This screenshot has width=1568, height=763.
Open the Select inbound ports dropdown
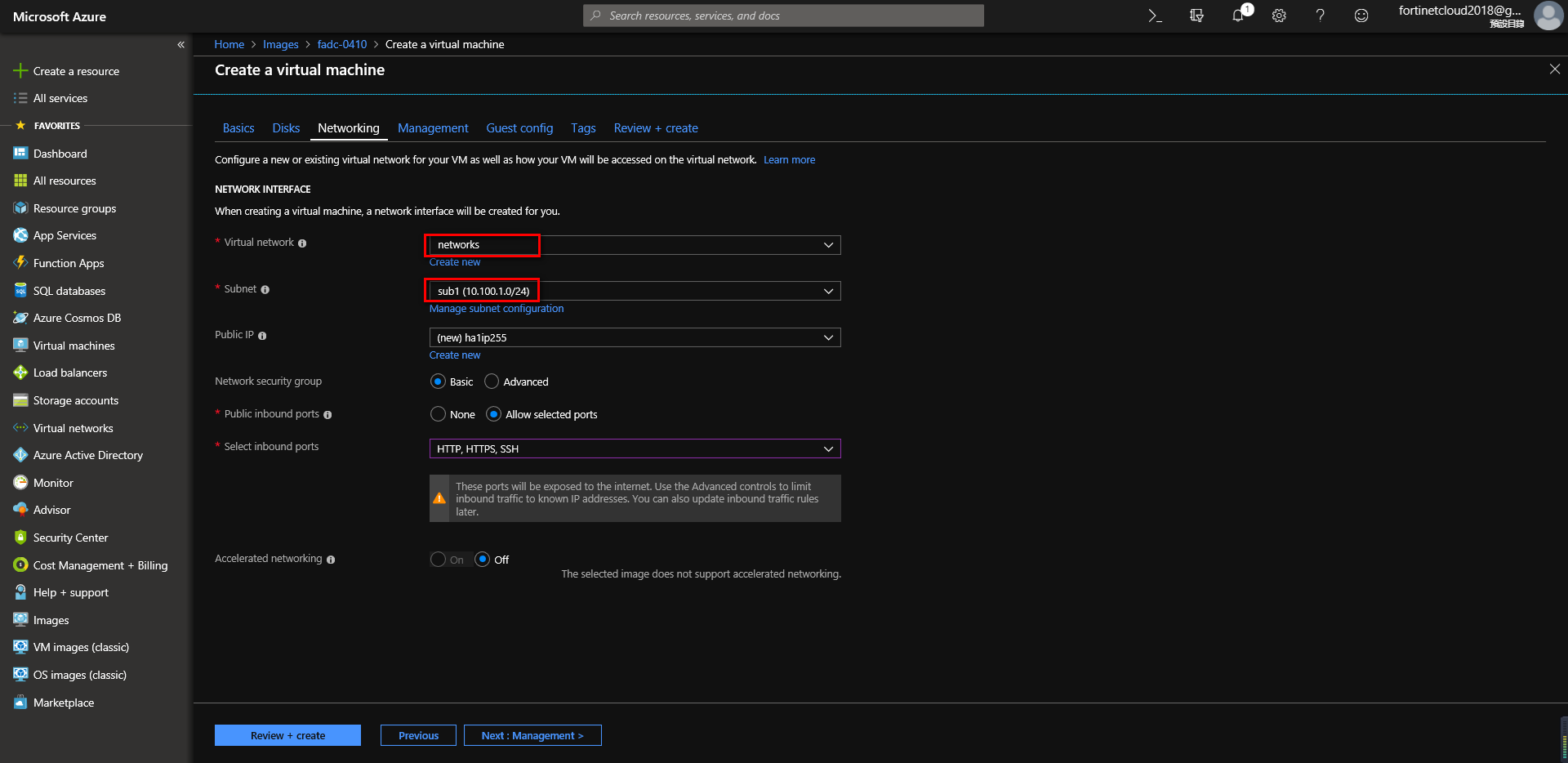(x=635, y=448)
